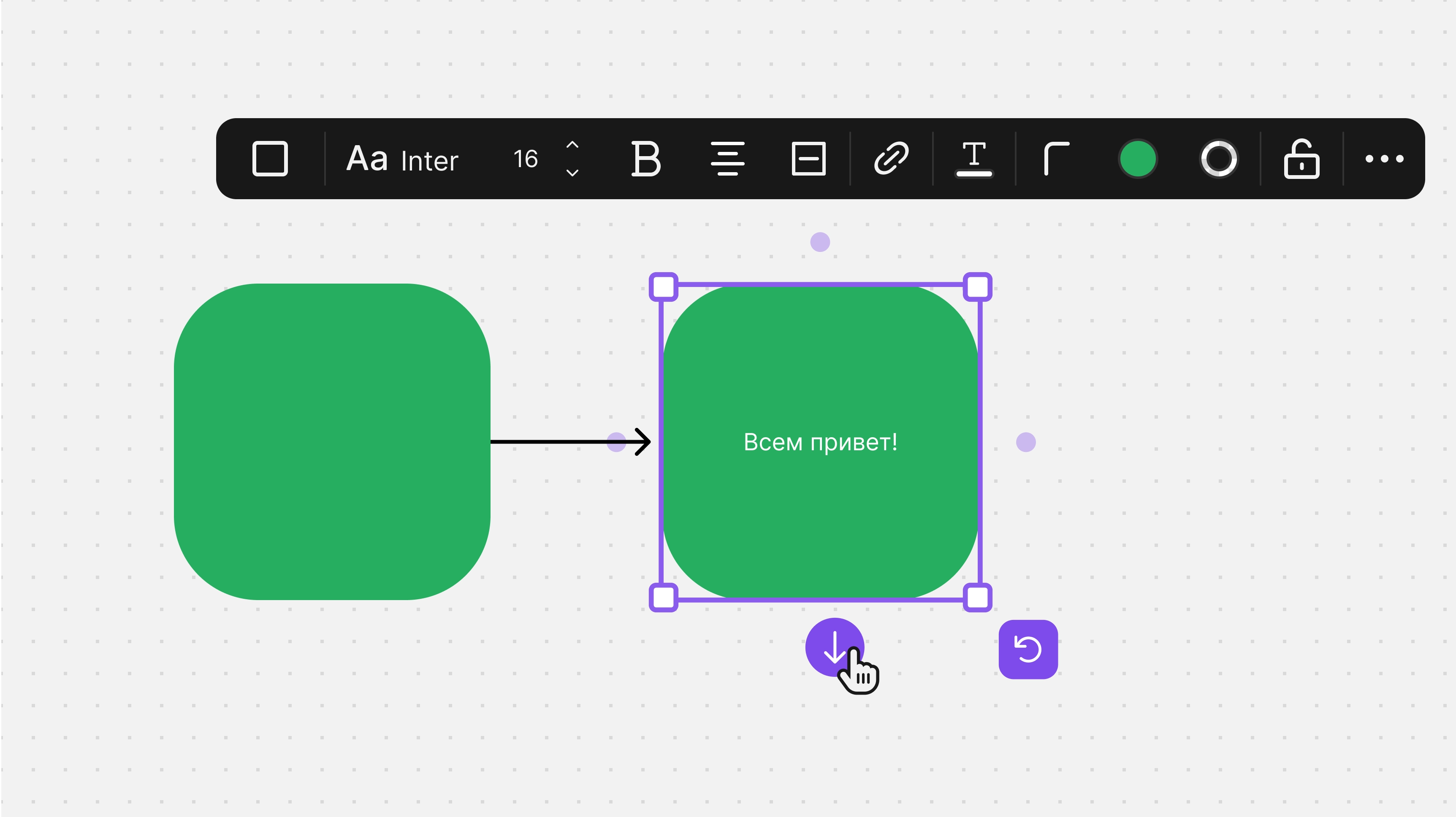Open the vertical text alignment options
The width and height of the screenshot is (1456, 817).
pyautogui.click(x=809, y=159)
